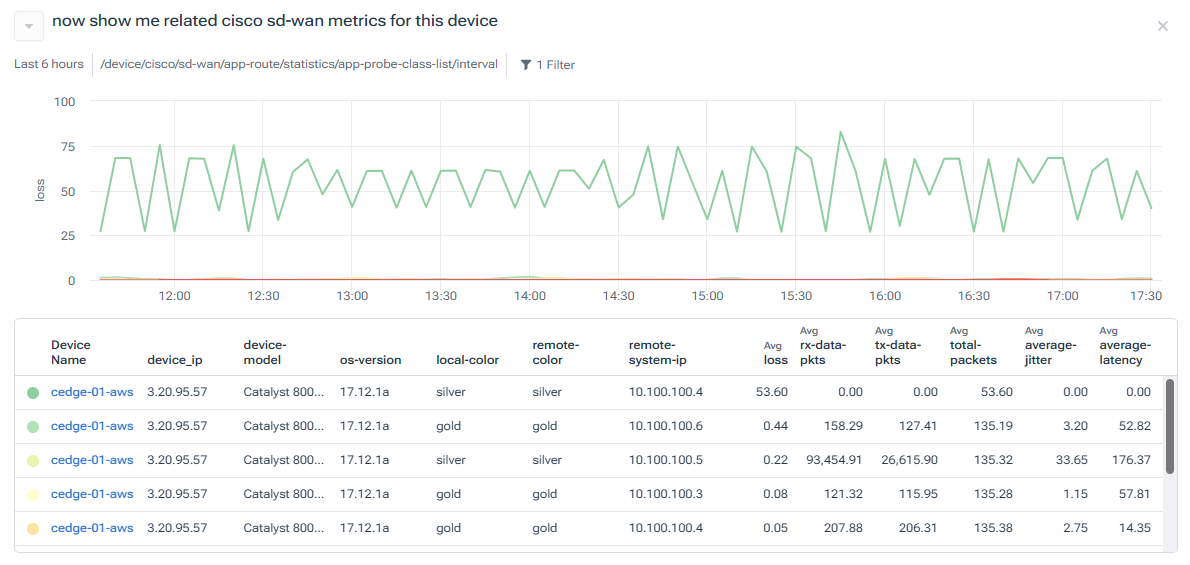Close the query result panel

point(1162,27)
